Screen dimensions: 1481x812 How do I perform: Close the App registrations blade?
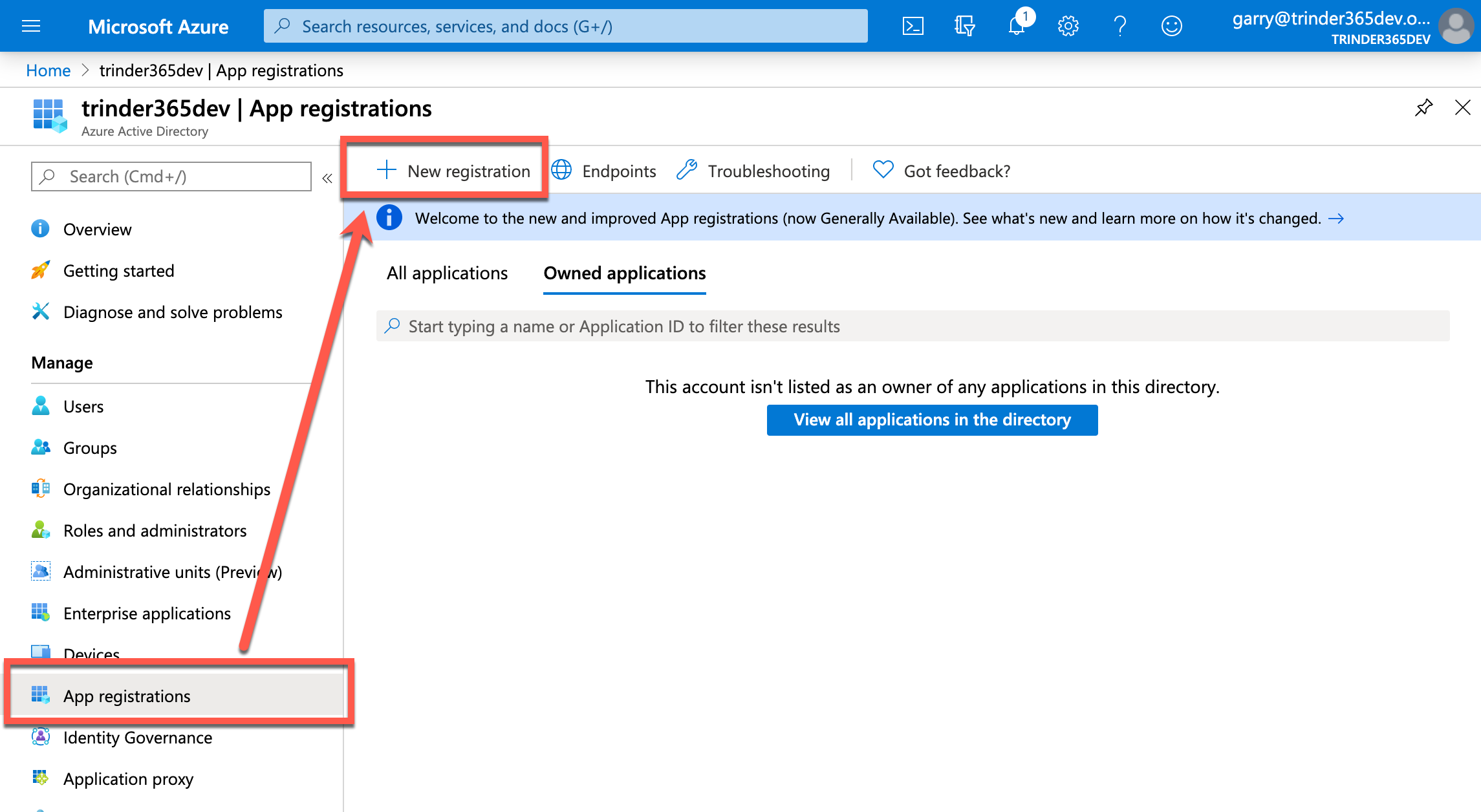click(1462, 107)
